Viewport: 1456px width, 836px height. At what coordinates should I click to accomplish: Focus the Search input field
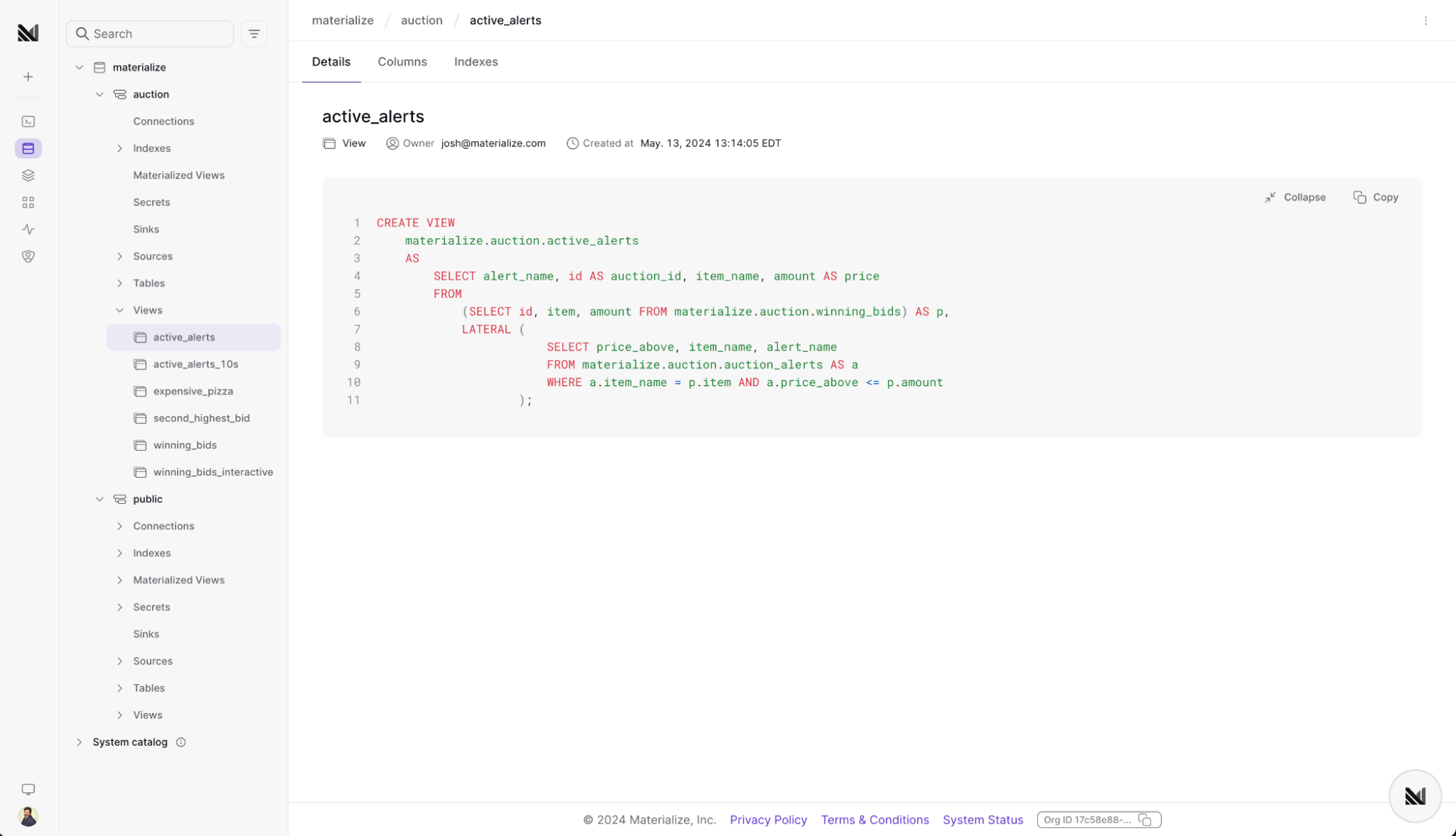150,33
